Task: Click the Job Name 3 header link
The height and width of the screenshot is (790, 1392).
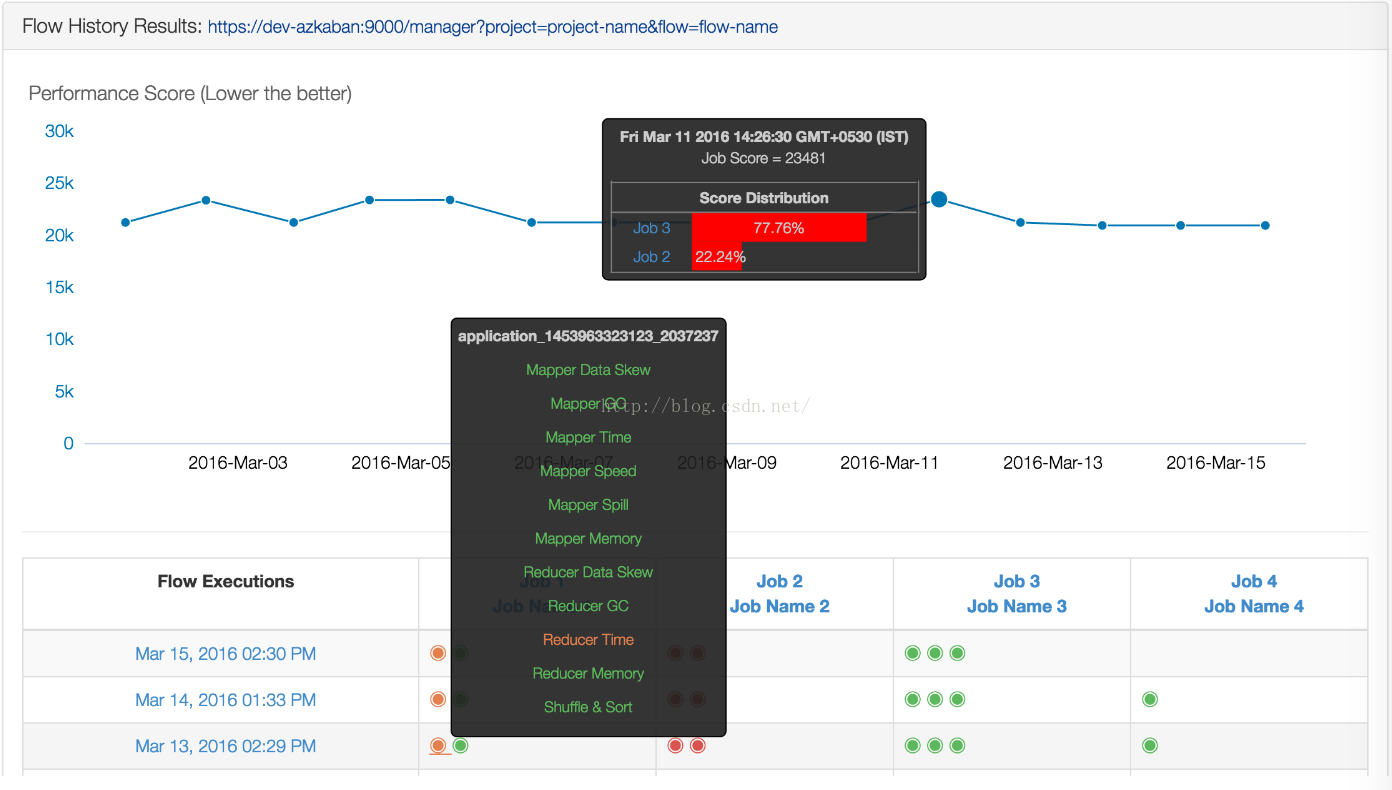Action: 1017,606
